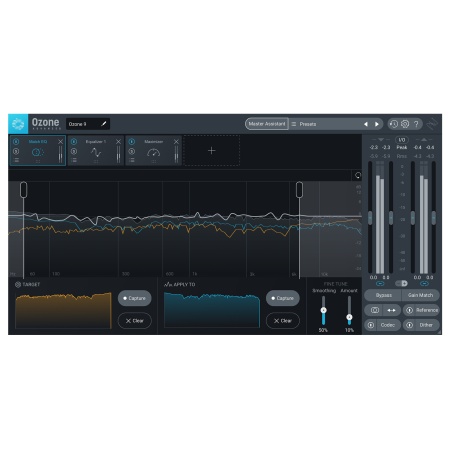Capture the Target spectrum

pyautogui.click(x=134, y=298)
